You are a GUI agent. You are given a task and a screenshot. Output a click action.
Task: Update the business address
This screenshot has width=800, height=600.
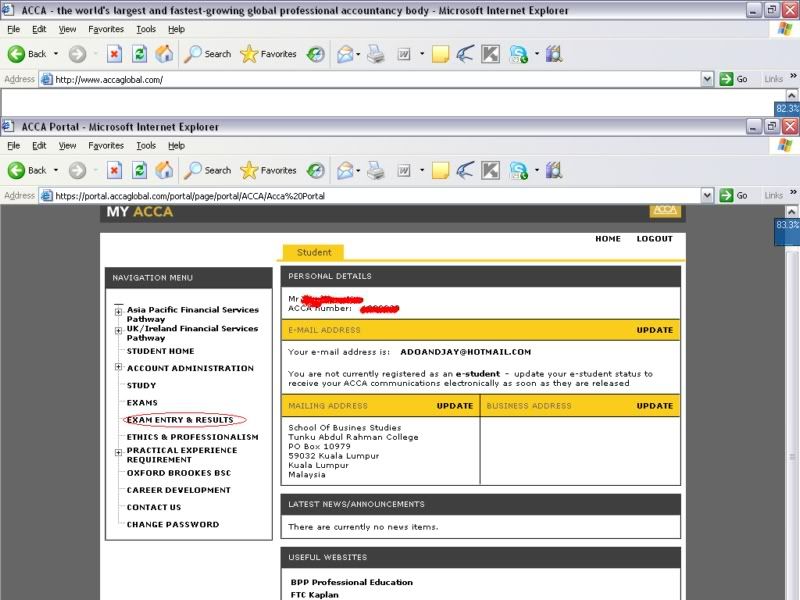pyautogui.click(x=655, y=406)
